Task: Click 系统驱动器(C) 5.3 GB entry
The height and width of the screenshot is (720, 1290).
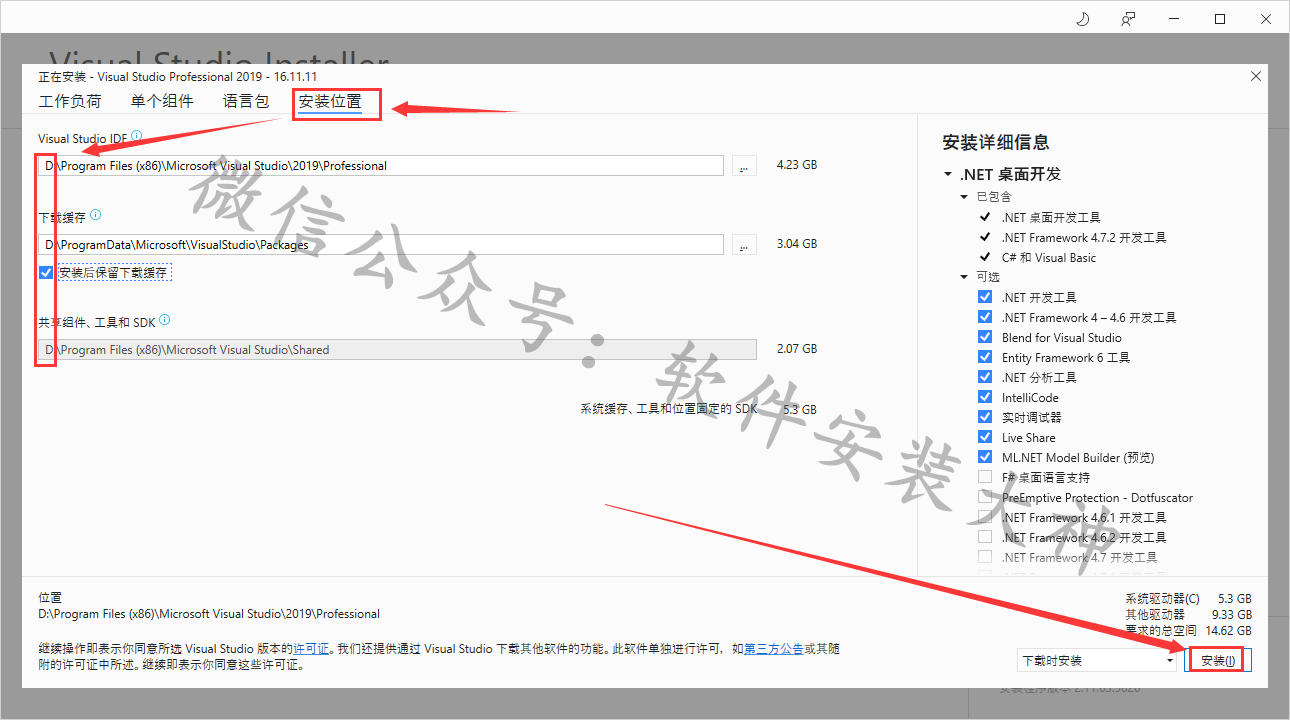Action: tap(1188, 599)
